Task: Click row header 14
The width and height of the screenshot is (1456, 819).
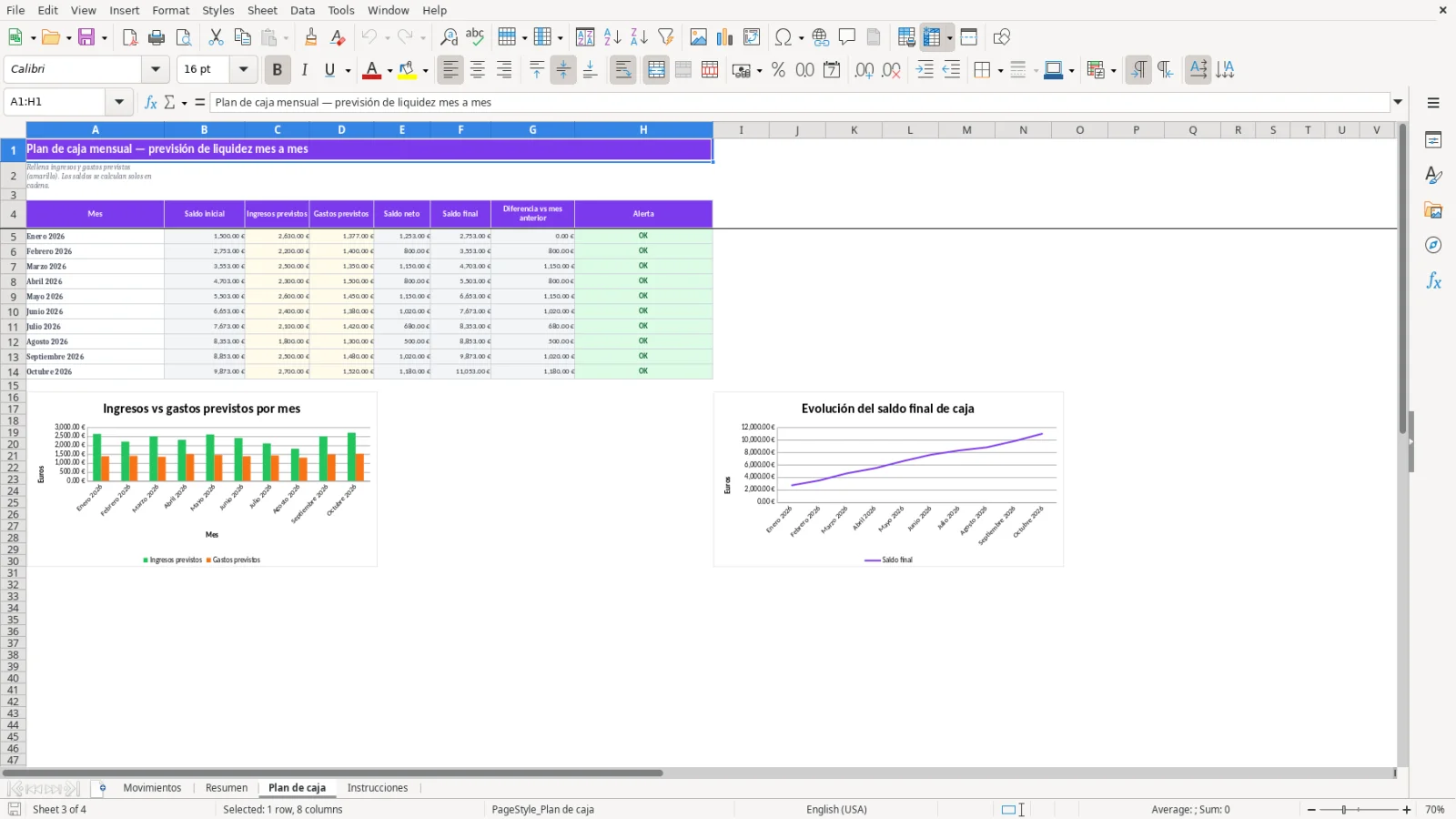Action: point(13,372)
